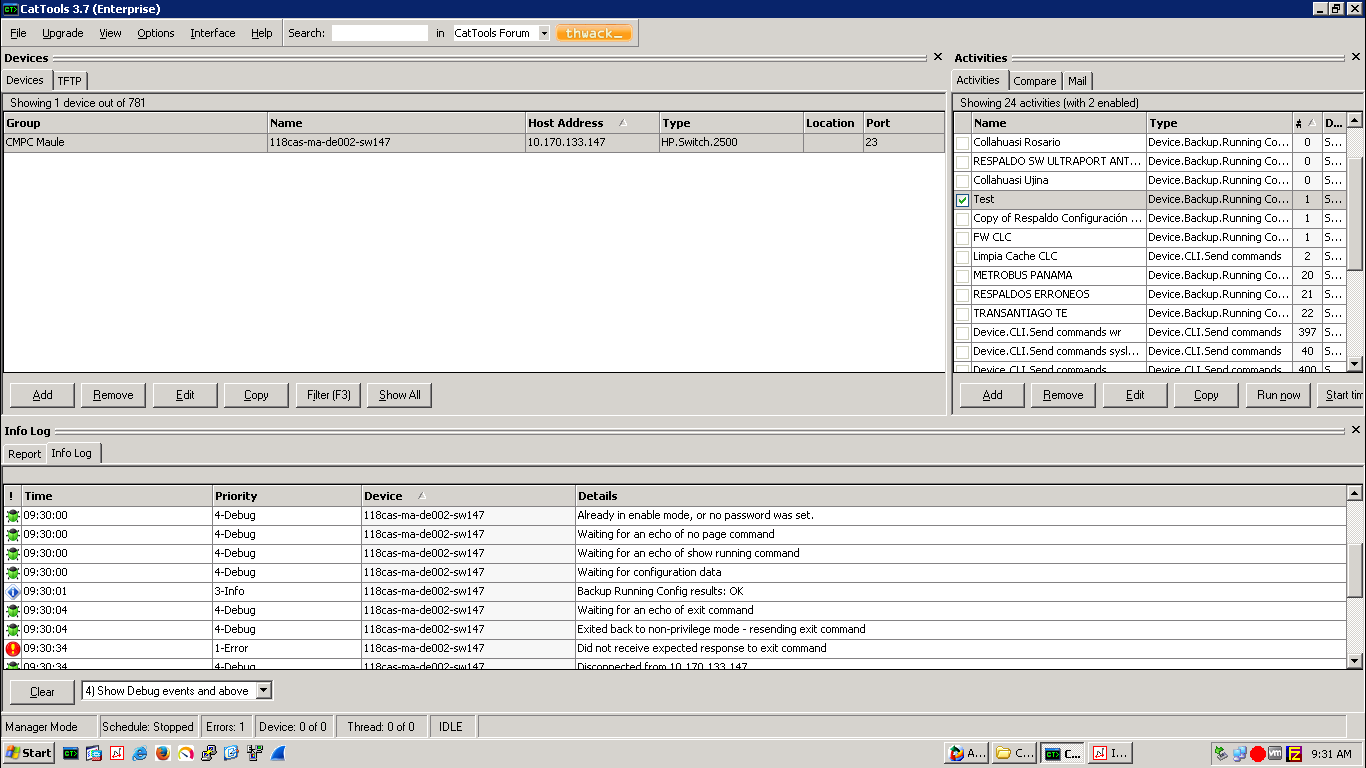1366x768 pixels.
Task: Click the FileZilla tray icon
Action: (1294, 754)
